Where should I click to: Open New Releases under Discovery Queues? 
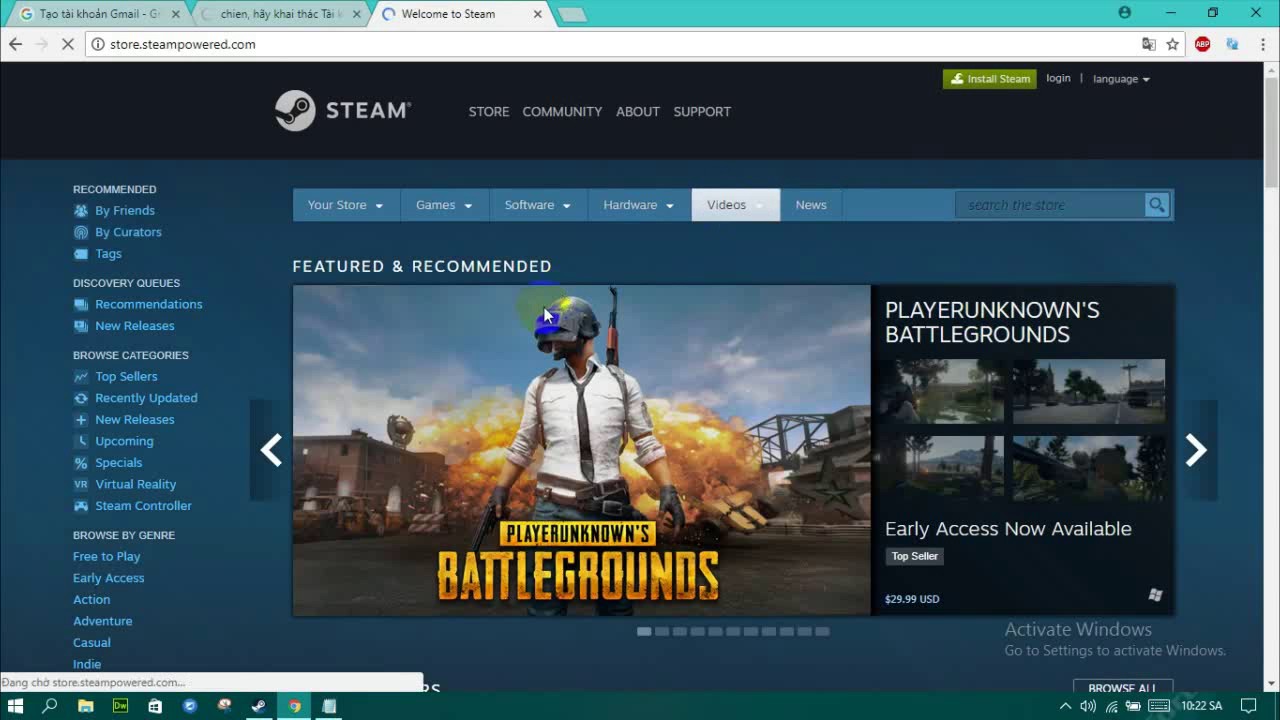134,326
